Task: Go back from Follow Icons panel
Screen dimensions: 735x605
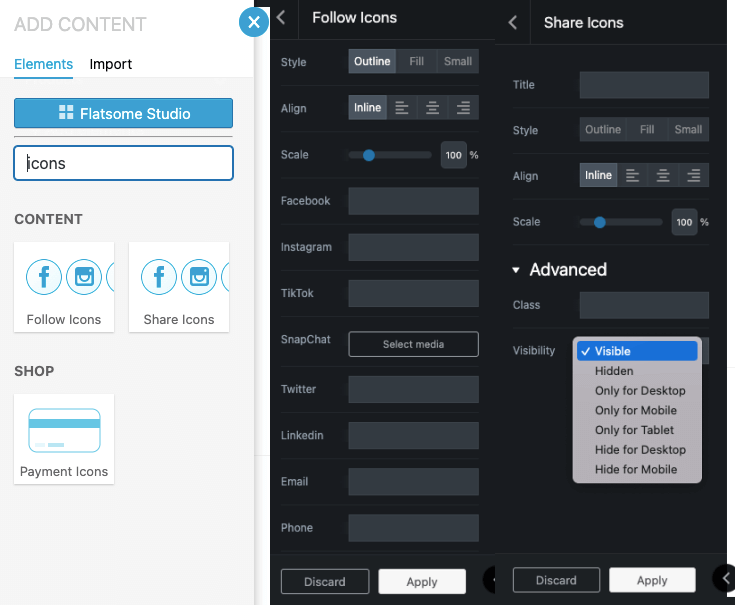Action: 281,18
